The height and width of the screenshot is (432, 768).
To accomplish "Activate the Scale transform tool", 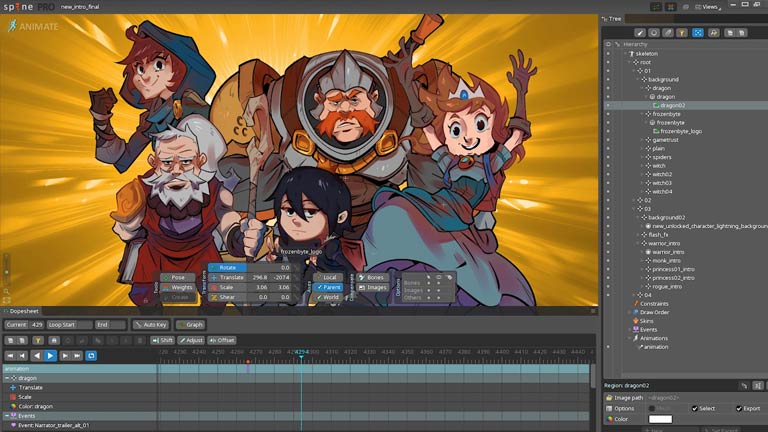I will [227, 288].
